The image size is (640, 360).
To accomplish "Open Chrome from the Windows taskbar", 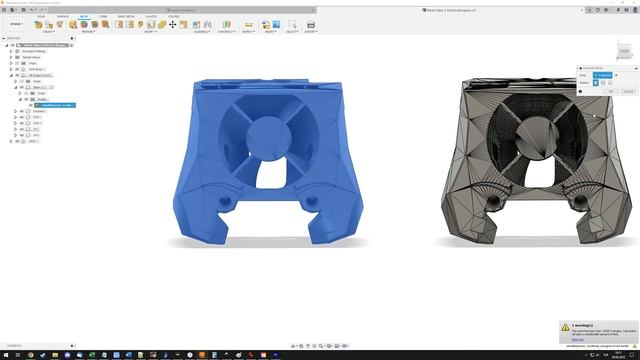I will (x=31, y=355).
